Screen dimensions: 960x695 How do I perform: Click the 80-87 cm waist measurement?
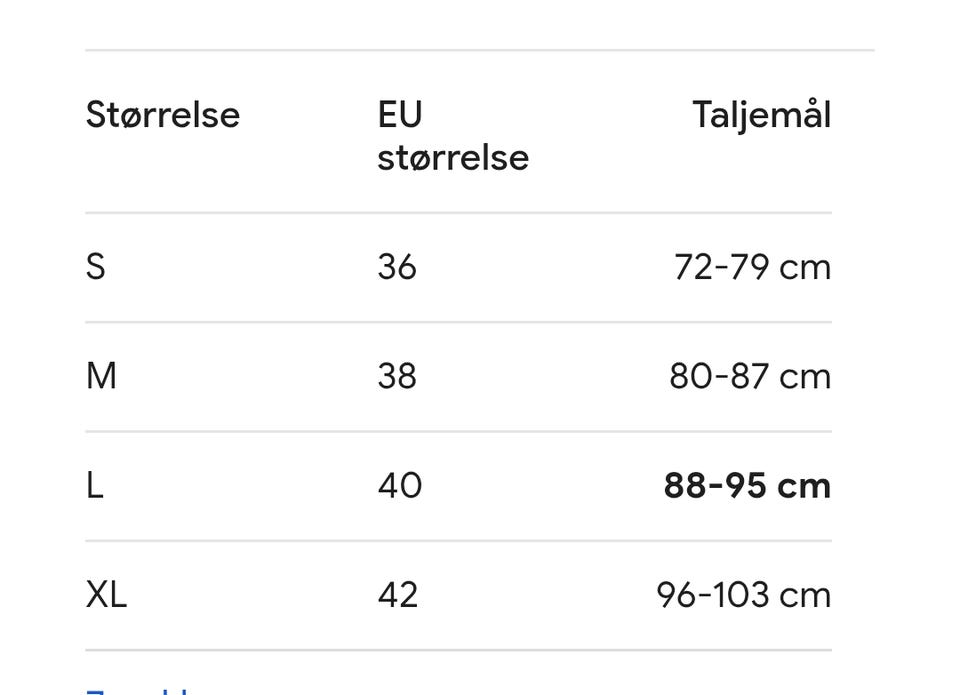coord(750,376)
